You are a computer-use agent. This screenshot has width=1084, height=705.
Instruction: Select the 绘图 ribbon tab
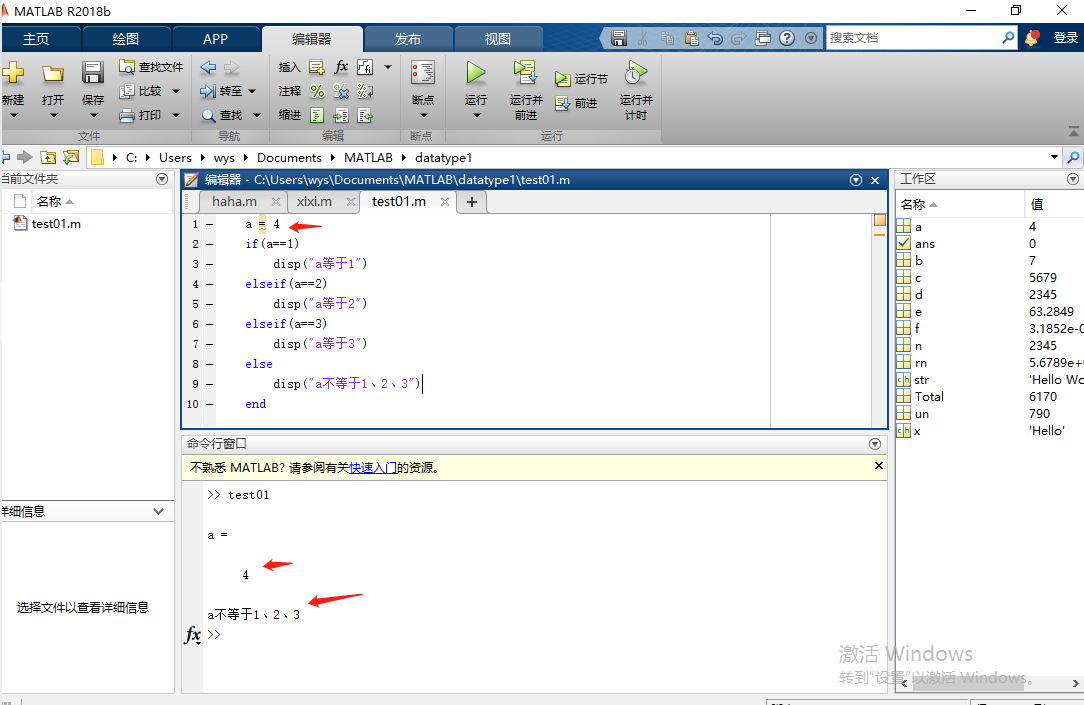point(125,37)
